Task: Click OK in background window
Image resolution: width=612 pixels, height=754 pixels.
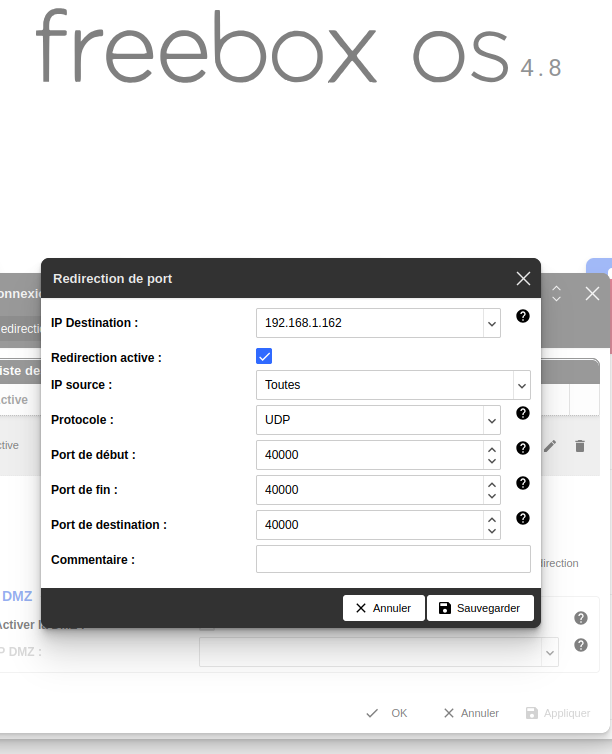Action: pyautogui.click(x=387, y=713)
